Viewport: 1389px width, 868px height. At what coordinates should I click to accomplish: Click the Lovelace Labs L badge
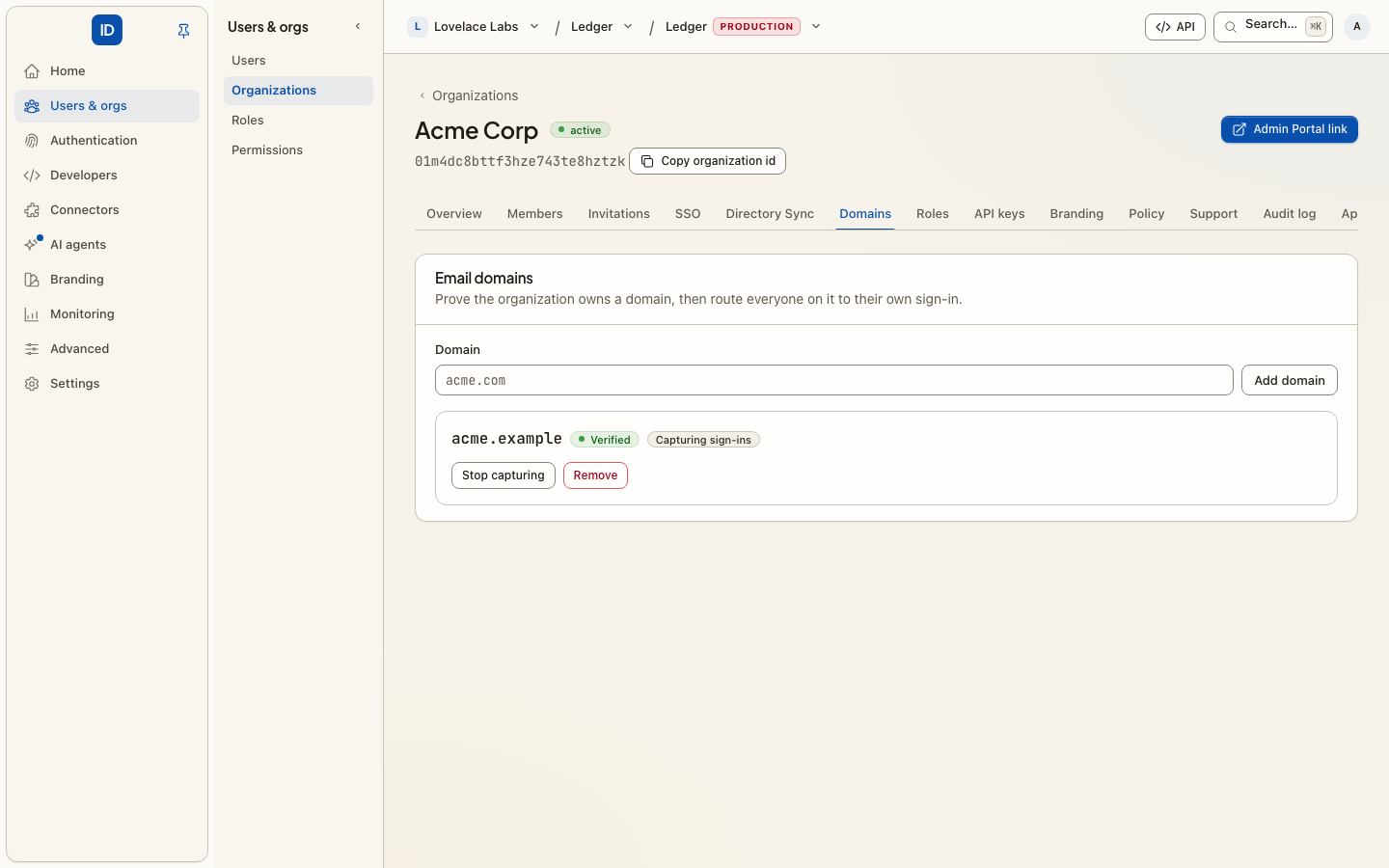[417, 27]
